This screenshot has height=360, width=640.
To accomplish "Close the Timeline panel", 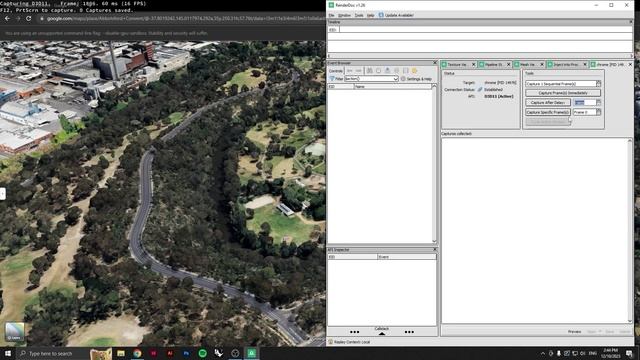I will [631, 22].
